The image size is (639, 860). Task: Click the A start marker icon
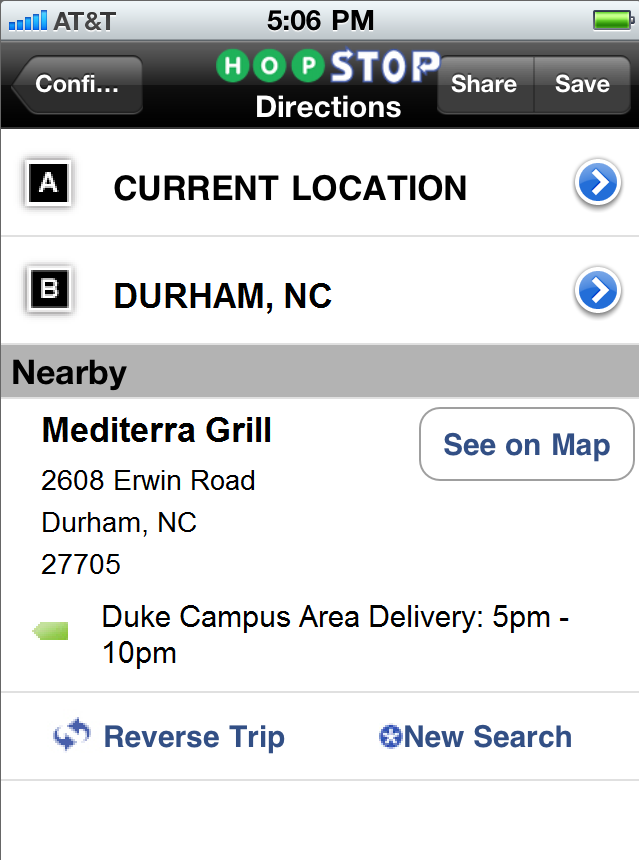tap(48, 185)
